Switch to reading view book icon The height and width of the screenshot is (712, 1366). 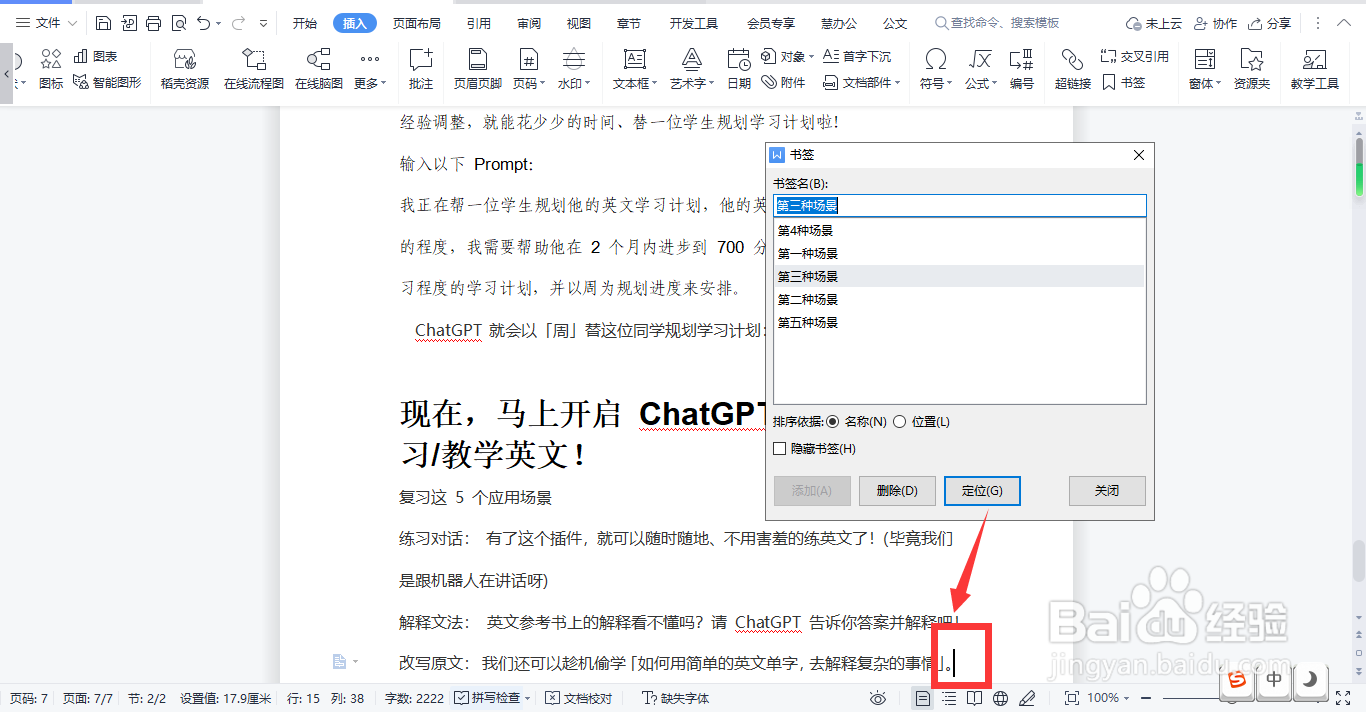975,698
